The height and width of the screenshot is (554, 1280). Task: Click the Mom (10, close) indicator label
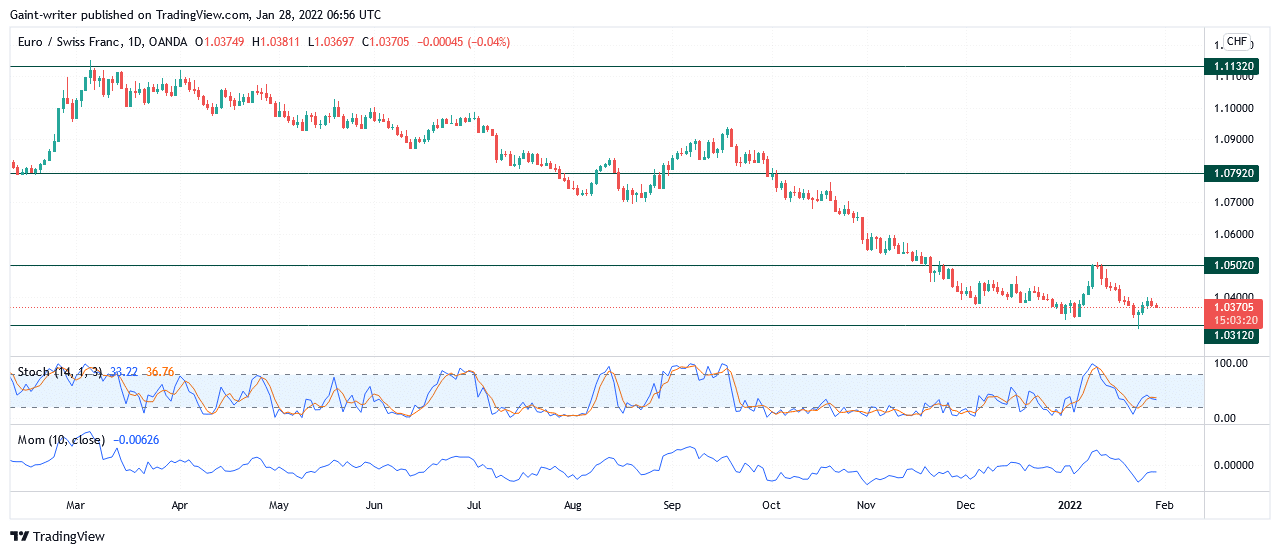coord(62,439)
